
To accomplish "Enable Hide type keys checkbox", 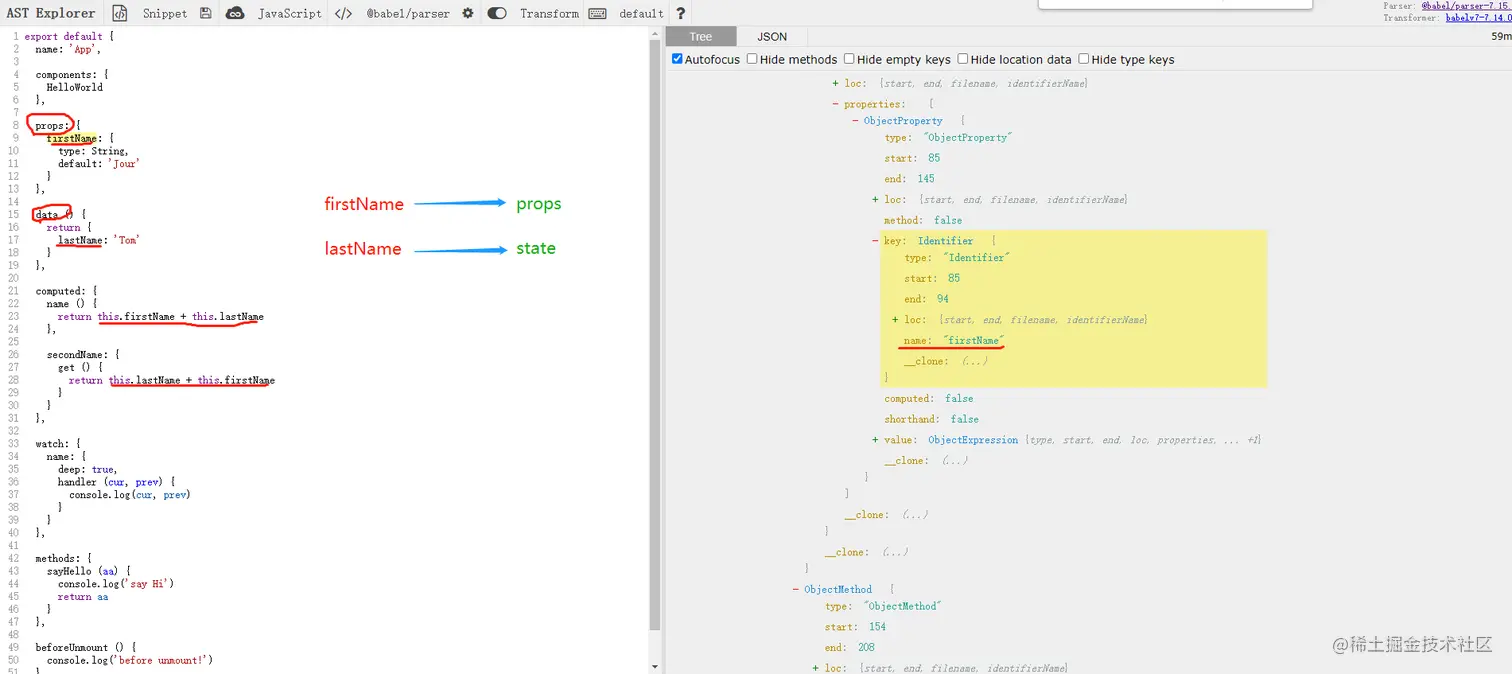I will click(x=1084, y=59).
